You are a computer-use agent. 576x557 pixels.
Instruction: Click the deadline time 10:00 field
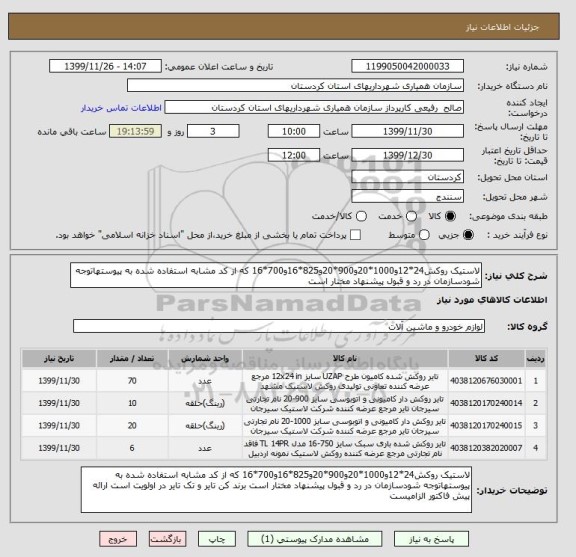pyautogui.click(x=294, y=131)
